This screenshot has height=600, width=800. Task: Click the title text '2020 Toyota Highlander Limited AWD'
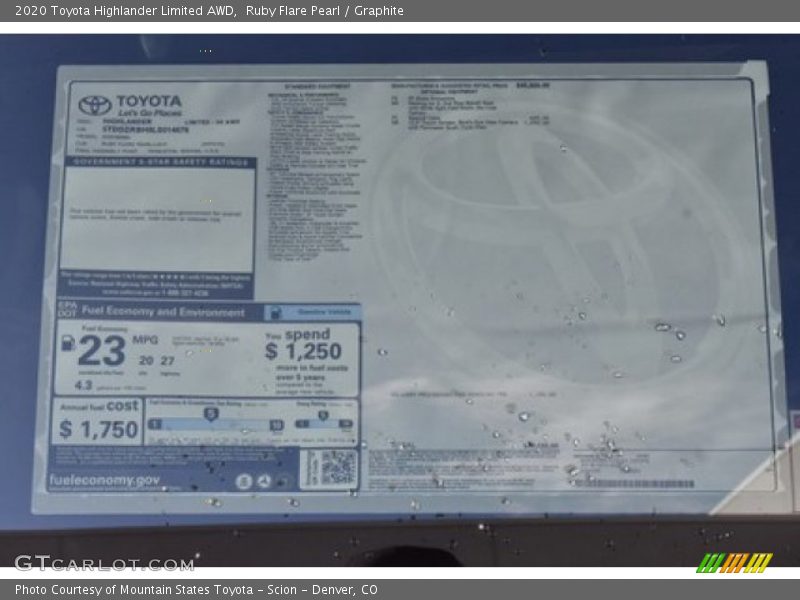click(x=126, y=11)
